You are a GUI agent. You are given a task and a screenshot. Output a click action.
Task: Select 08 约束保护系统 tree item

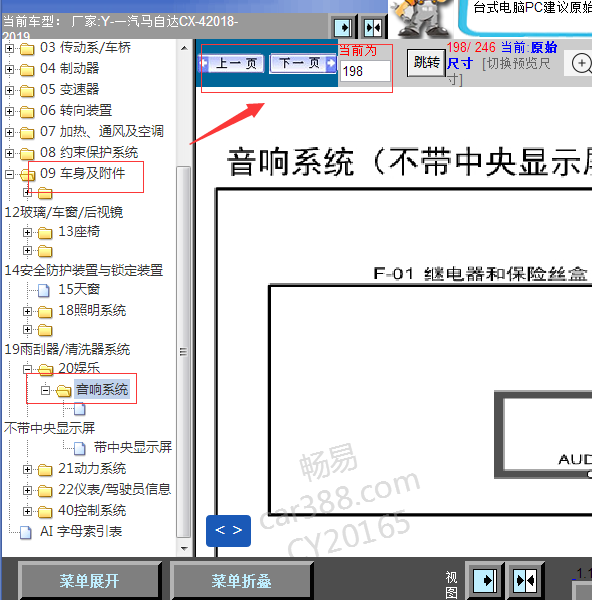point(89,152)
